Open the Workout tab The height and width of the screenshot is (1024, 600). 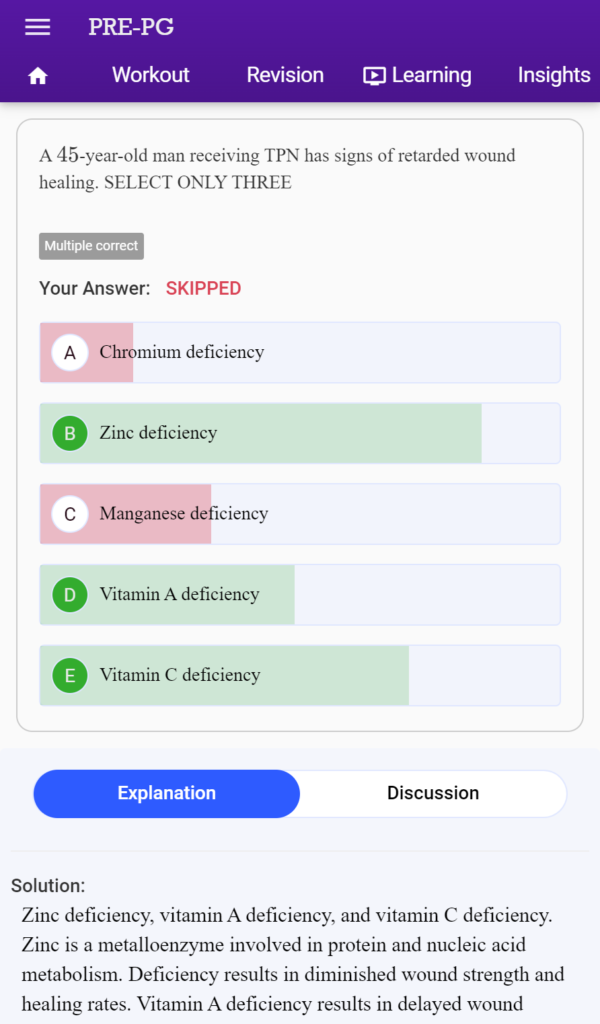151,75
